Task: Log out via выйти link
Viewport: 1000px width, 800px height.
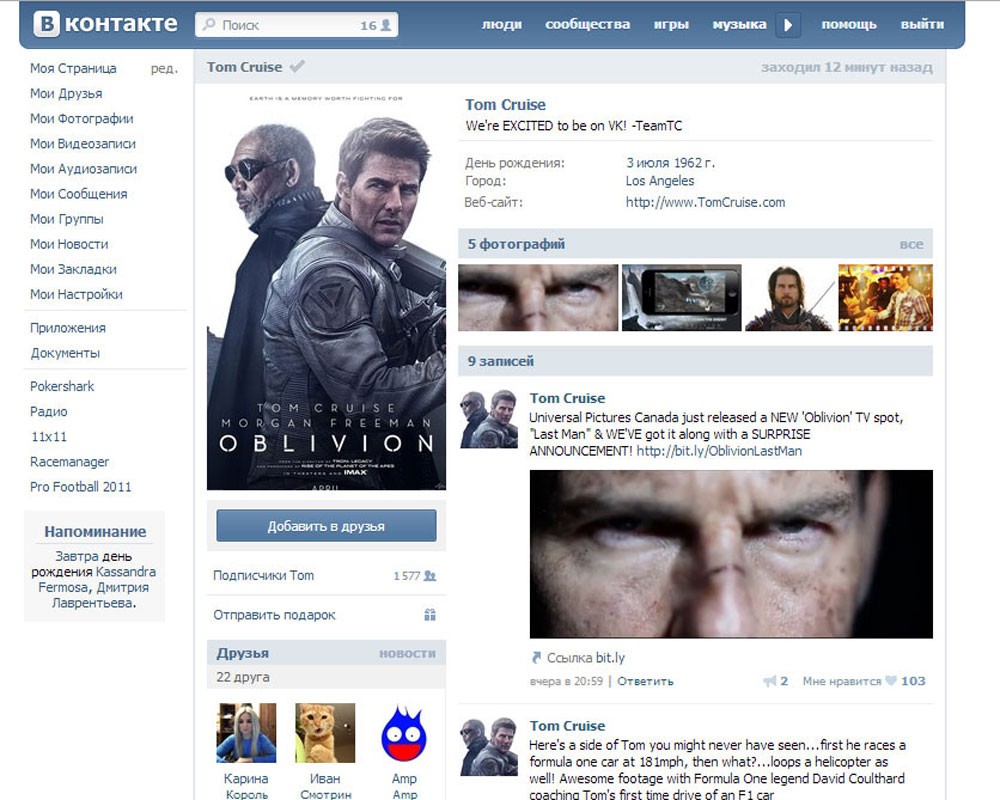Action: [922, 24]
